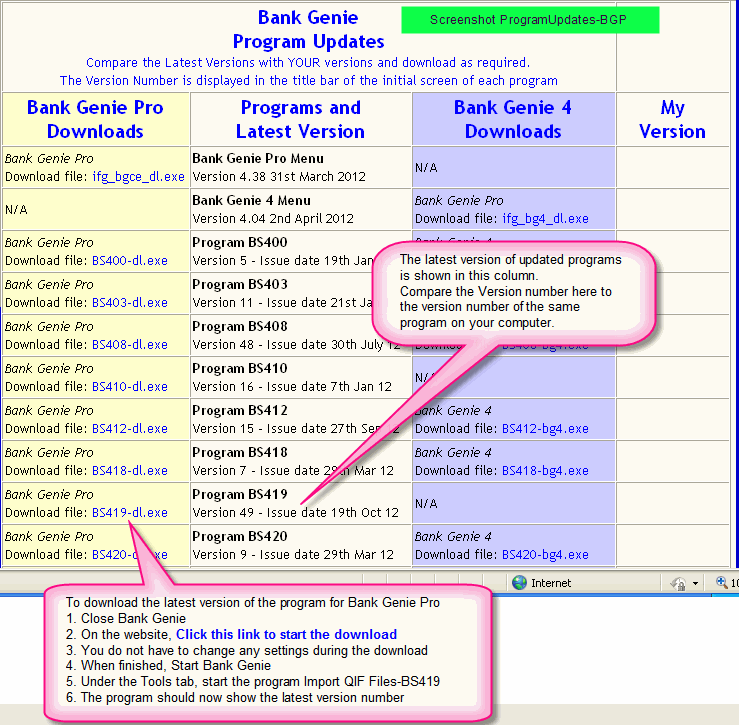The width and height of the screenshot is (739, 725).
Task: Expand the dropdown arrow beside lock icon
Action: [695, 584]
